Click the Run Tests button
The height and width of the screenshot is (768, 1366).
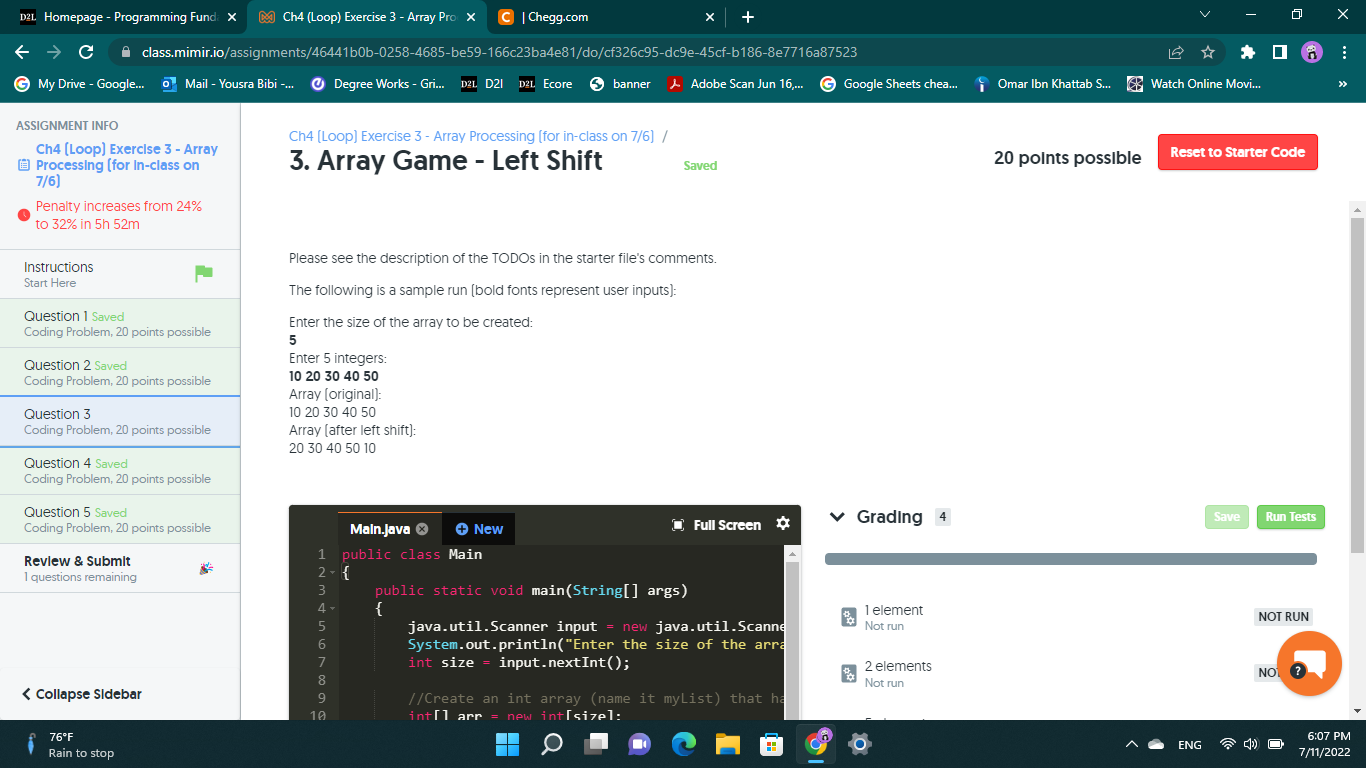pos(1290,517)
